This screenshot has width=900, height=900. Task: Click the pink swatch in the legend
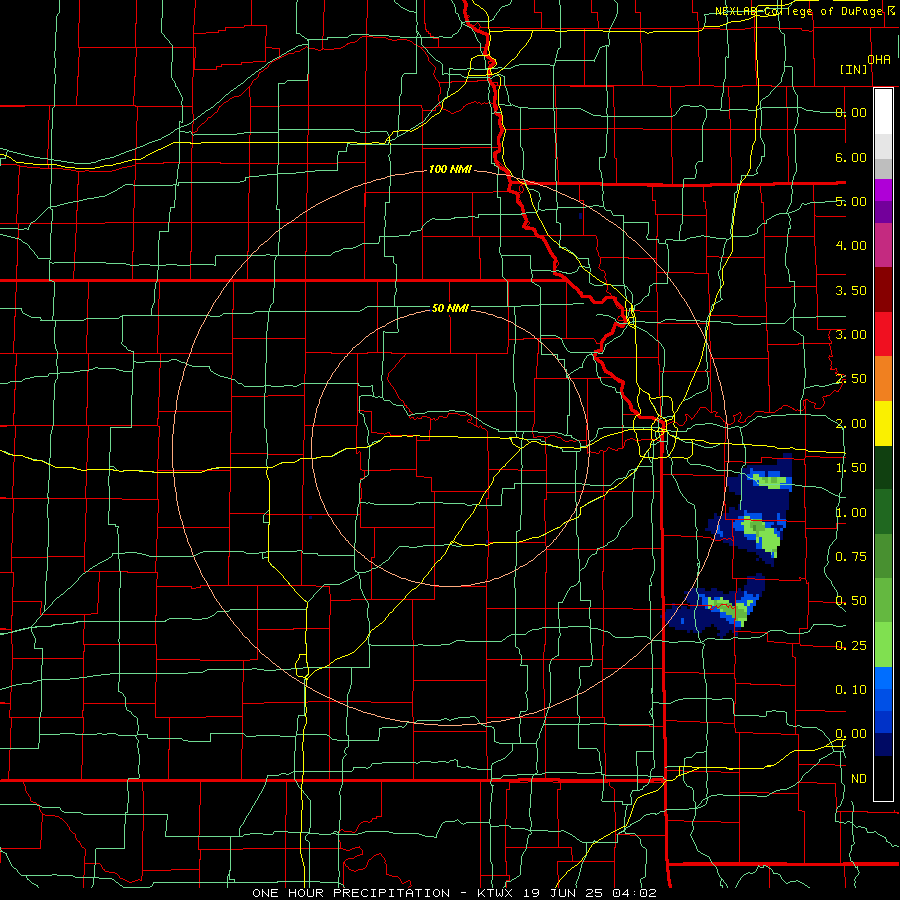click(x=883, y=245)
